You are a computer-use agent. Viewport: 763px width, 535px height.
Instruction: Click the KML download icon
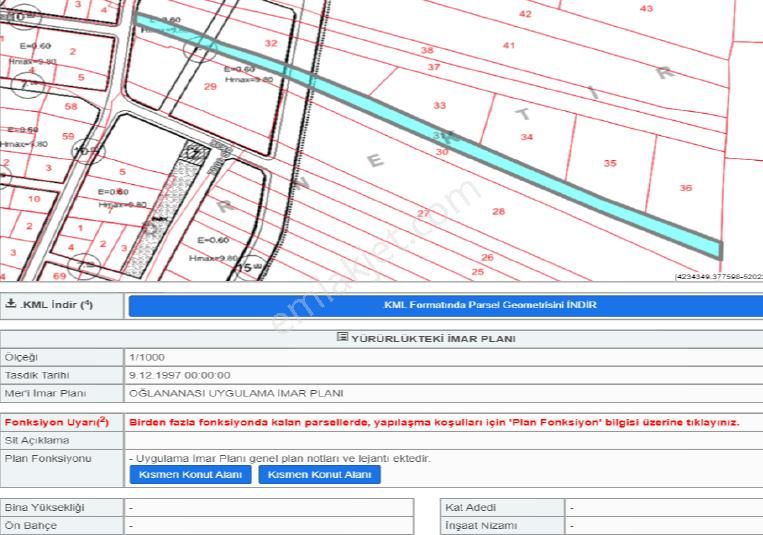click(x=10, y=303)
